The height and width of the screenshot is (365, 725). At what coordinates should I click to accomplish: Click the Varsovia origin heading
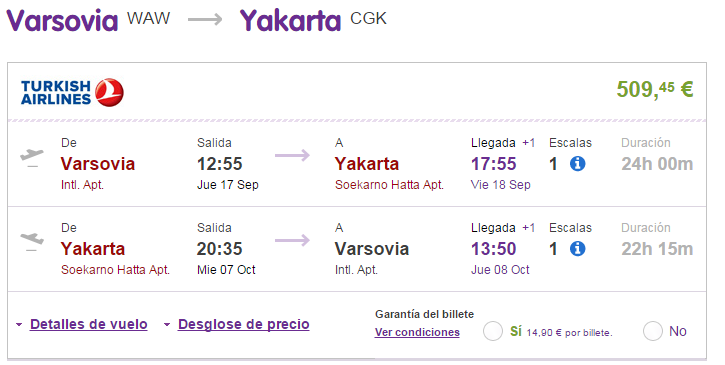click(x=62, y=21)
